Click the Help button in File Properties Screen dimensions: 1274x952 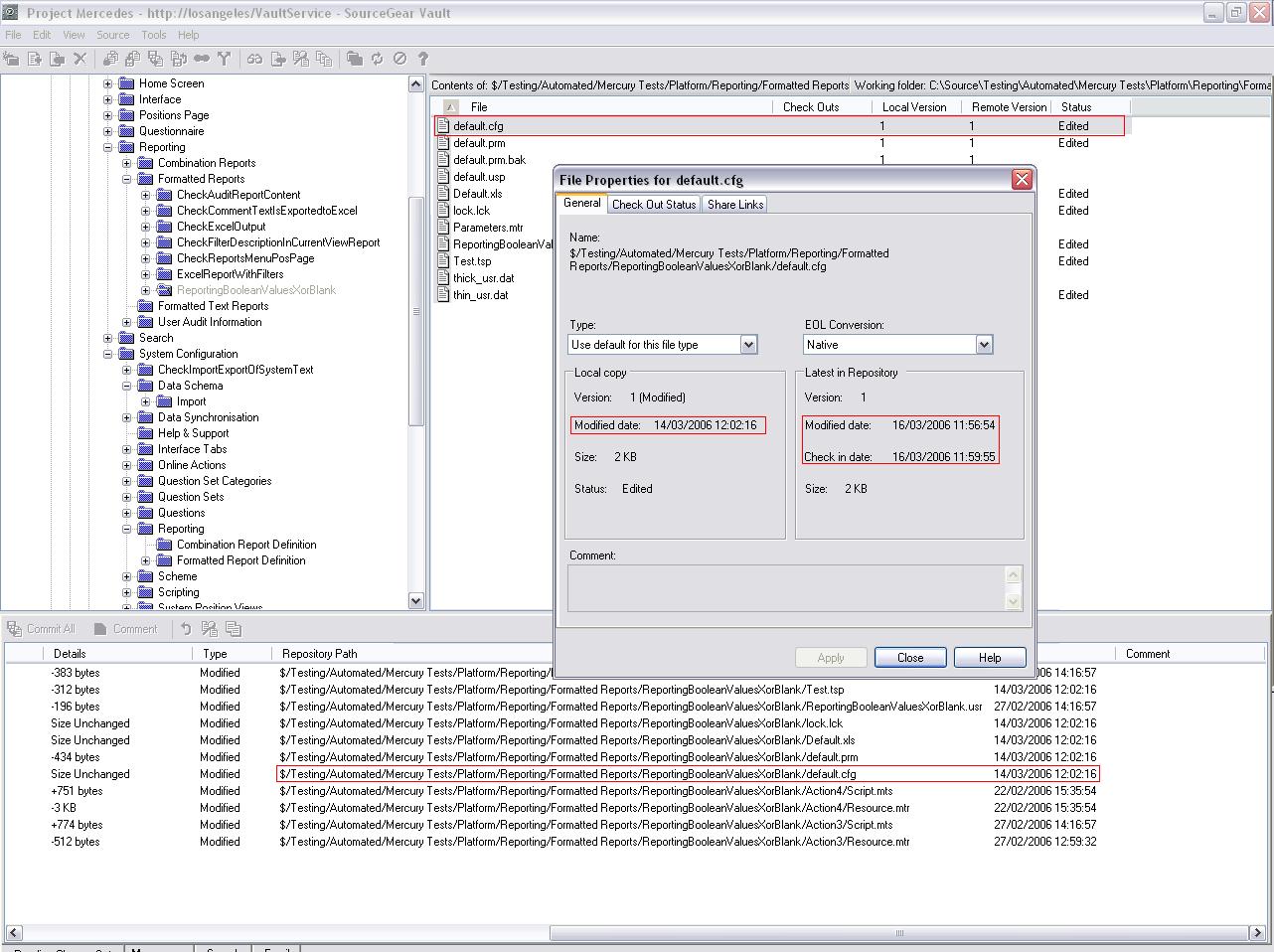tap(990, 658)
